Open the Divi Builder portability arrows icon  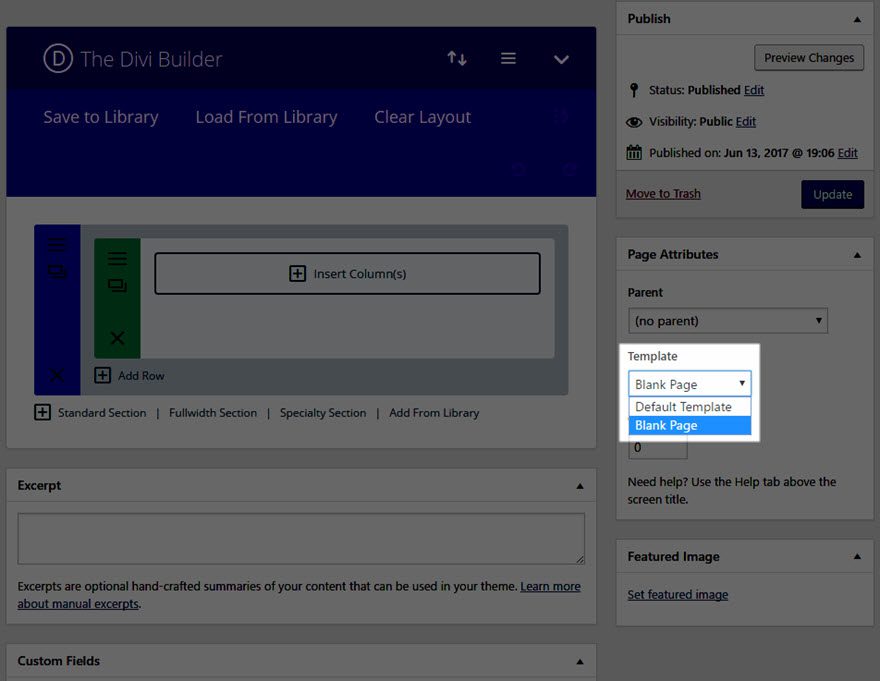[x=457, y=59]
